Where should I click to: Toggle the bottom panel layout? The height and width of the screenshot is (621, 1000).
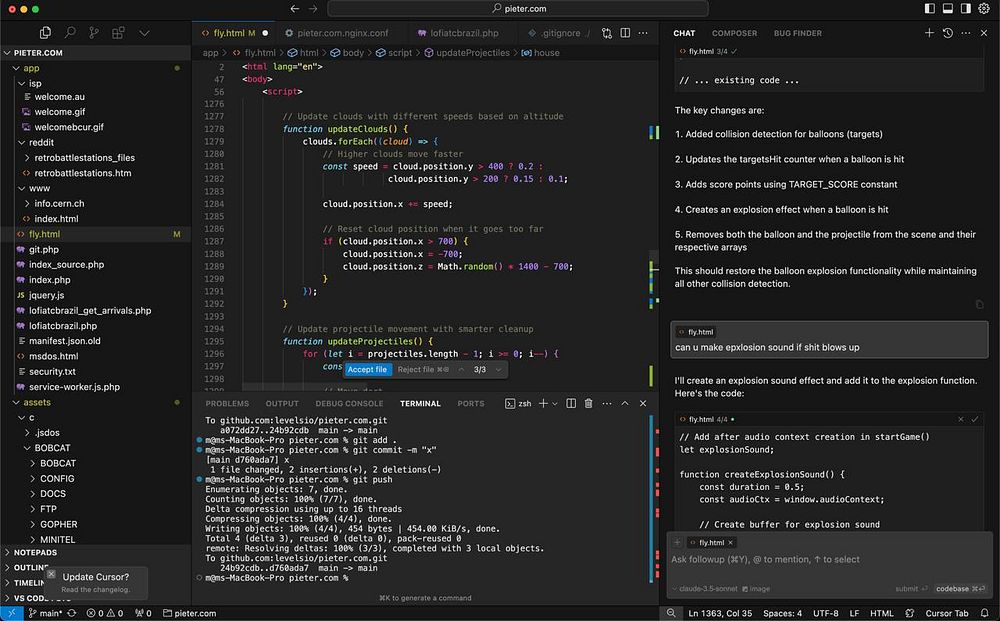947,8
